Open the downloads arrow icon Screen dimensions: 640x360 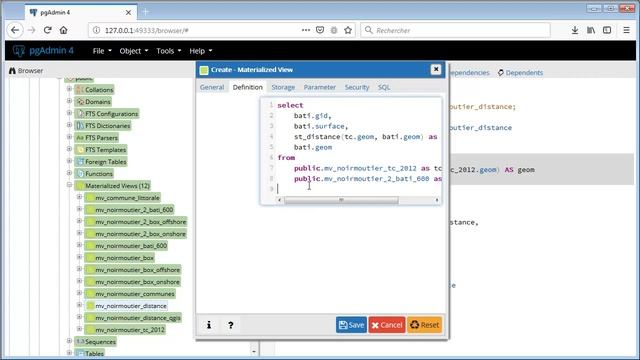coord(575,30)
